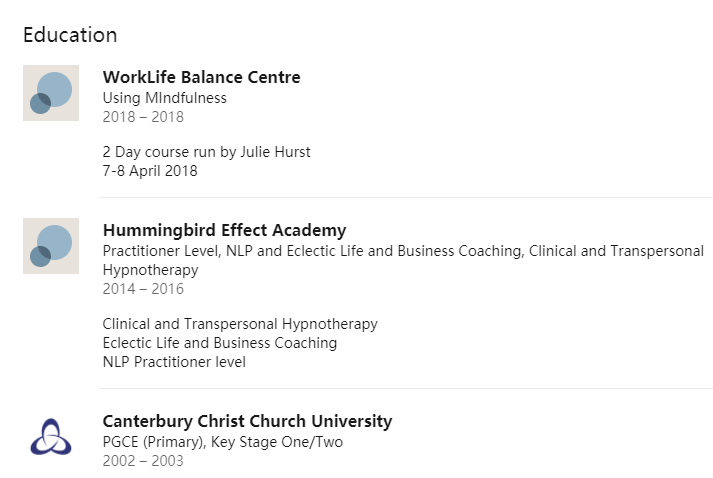
Task: Select '2 Day course run by Julie Hurst'
Action: point(206,152)
